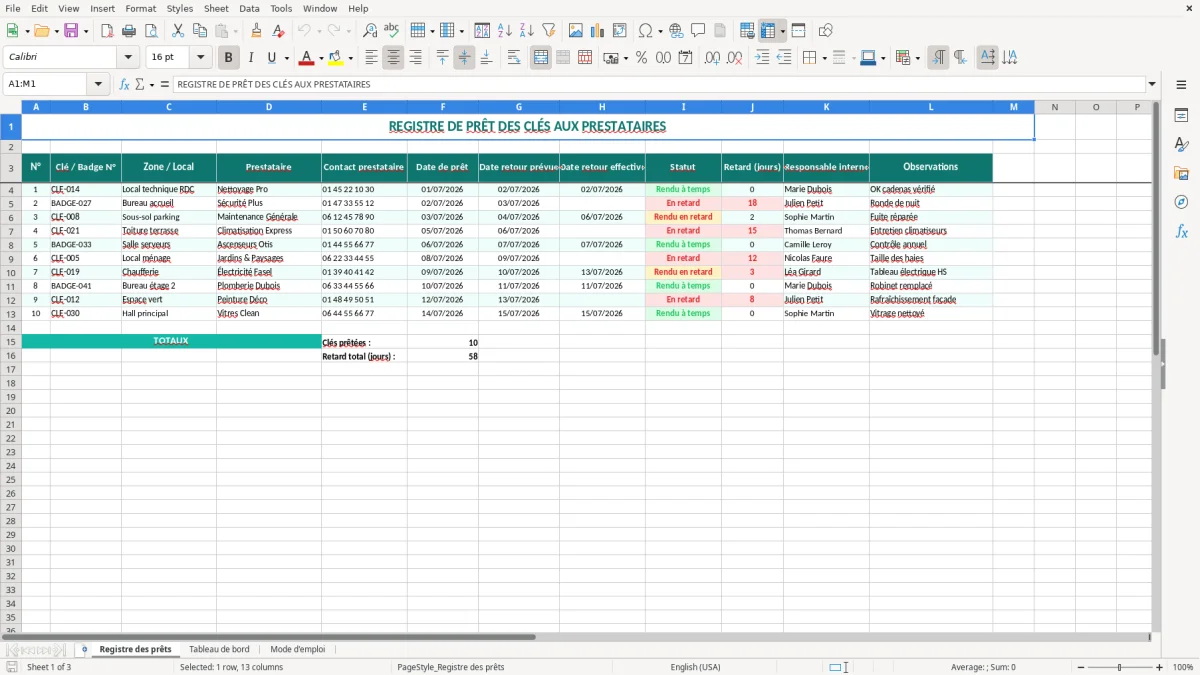The width and height of the screenshot is (1200, 675).
Task: Click the Add Decimal Place icon
Action: pos(712,58)
